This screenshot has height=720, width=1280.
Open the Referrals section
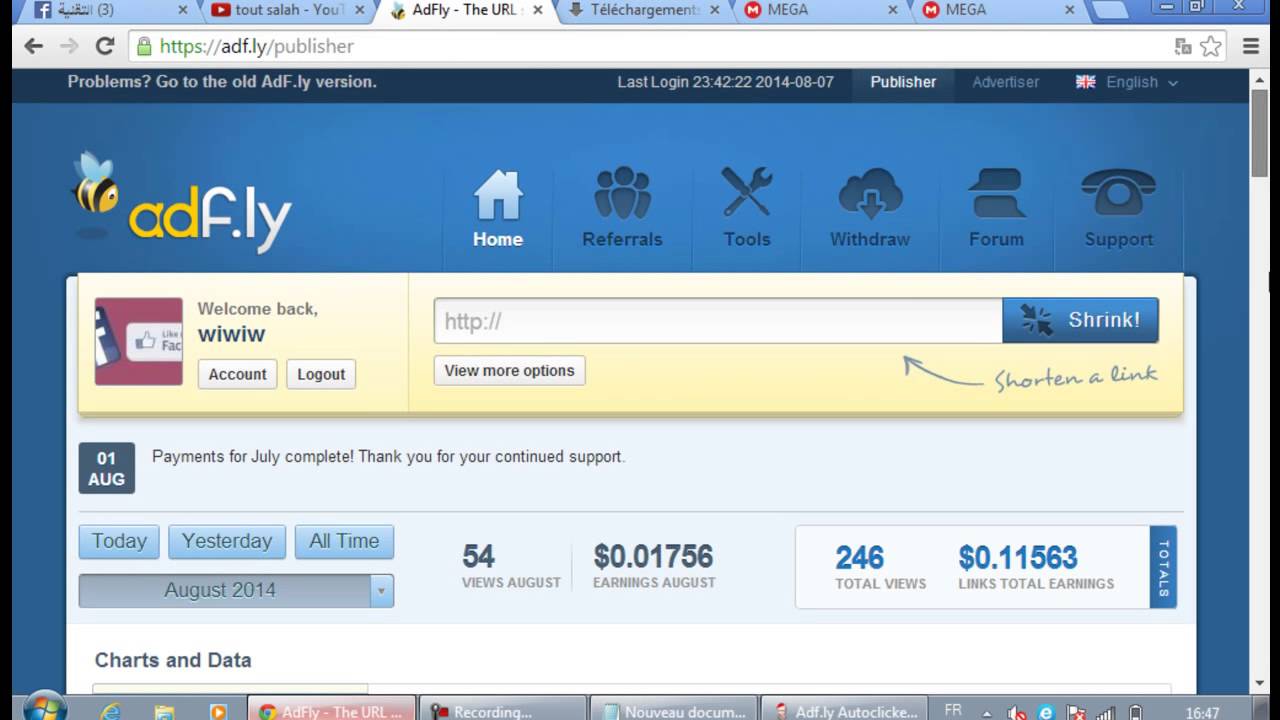pos(622,210)
